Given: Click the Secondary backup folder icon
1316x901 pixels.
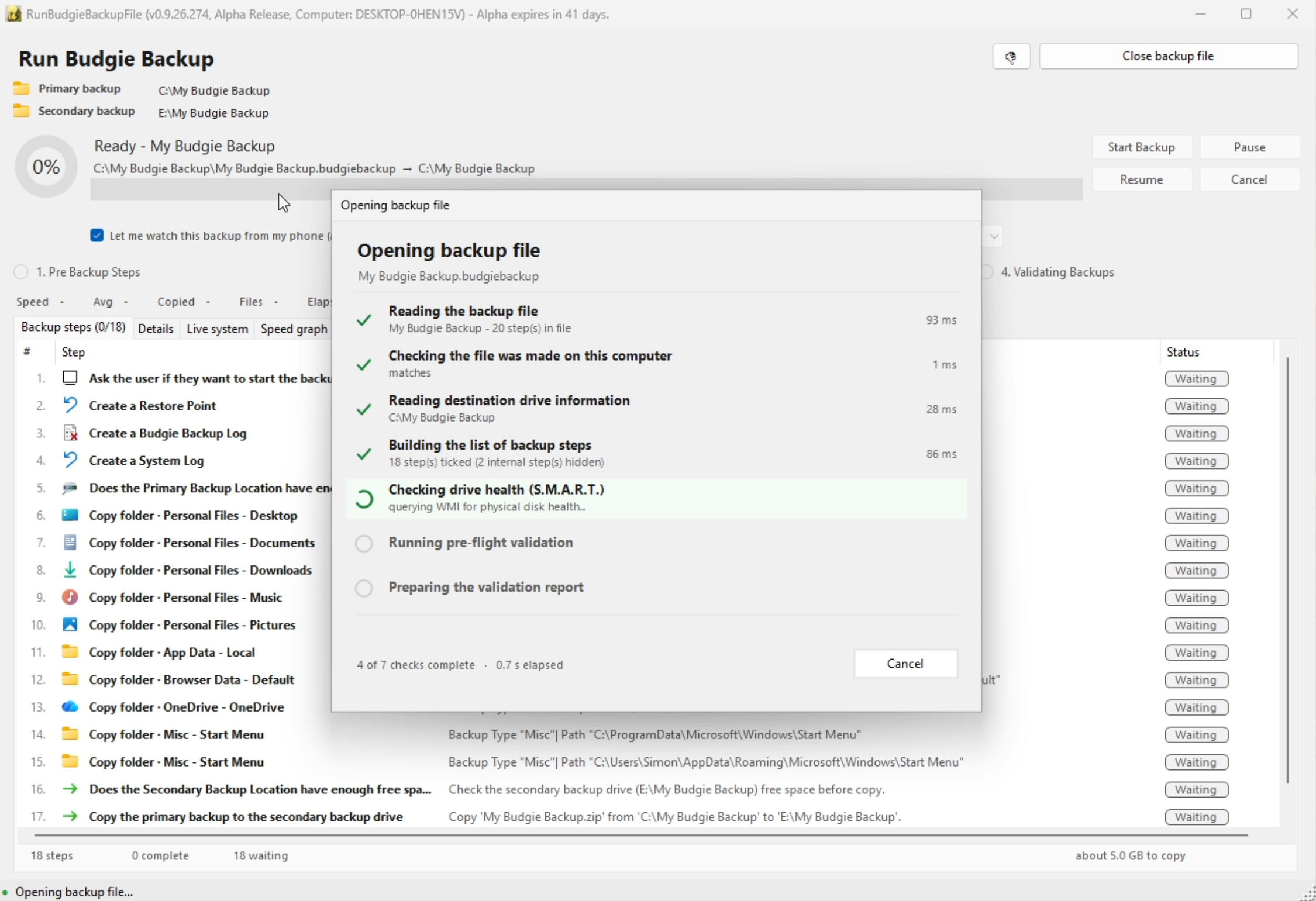Looking at the screenshot, I should click(22, 111).
